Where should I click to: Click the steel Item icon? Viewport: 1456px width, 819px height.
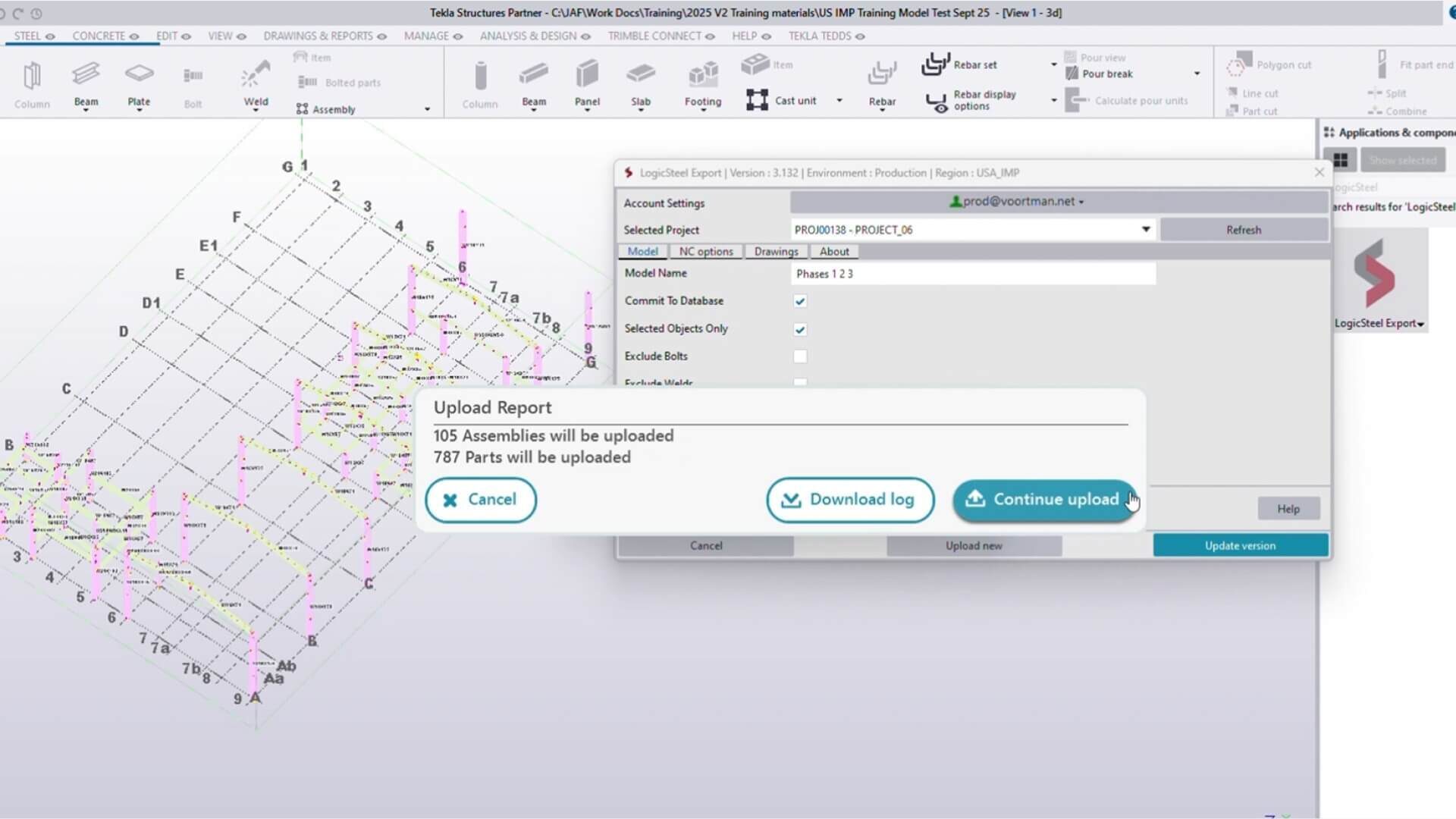pyautogui.click(x=301, y=58)
